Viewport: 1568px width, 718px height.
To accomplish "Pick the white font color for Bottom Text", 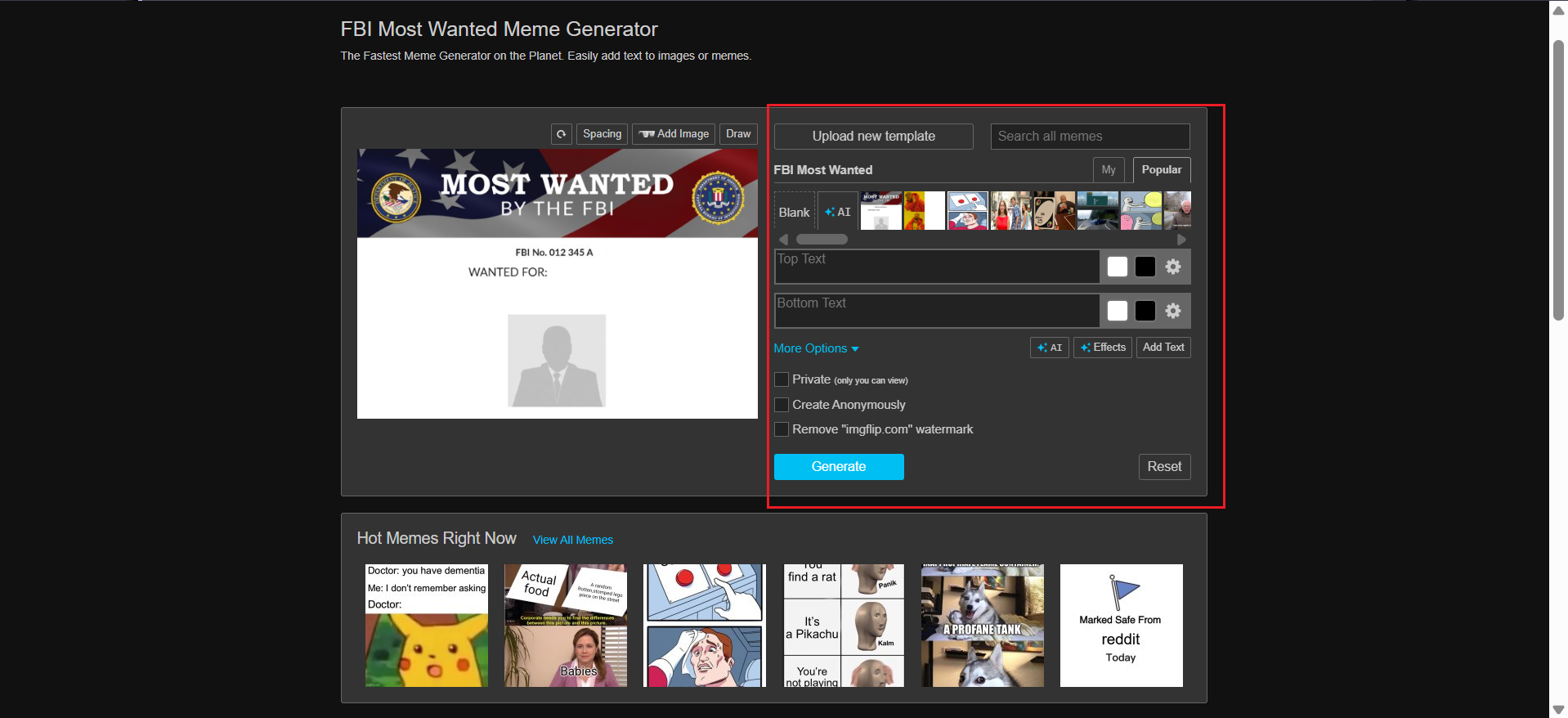I will 1118,311.
